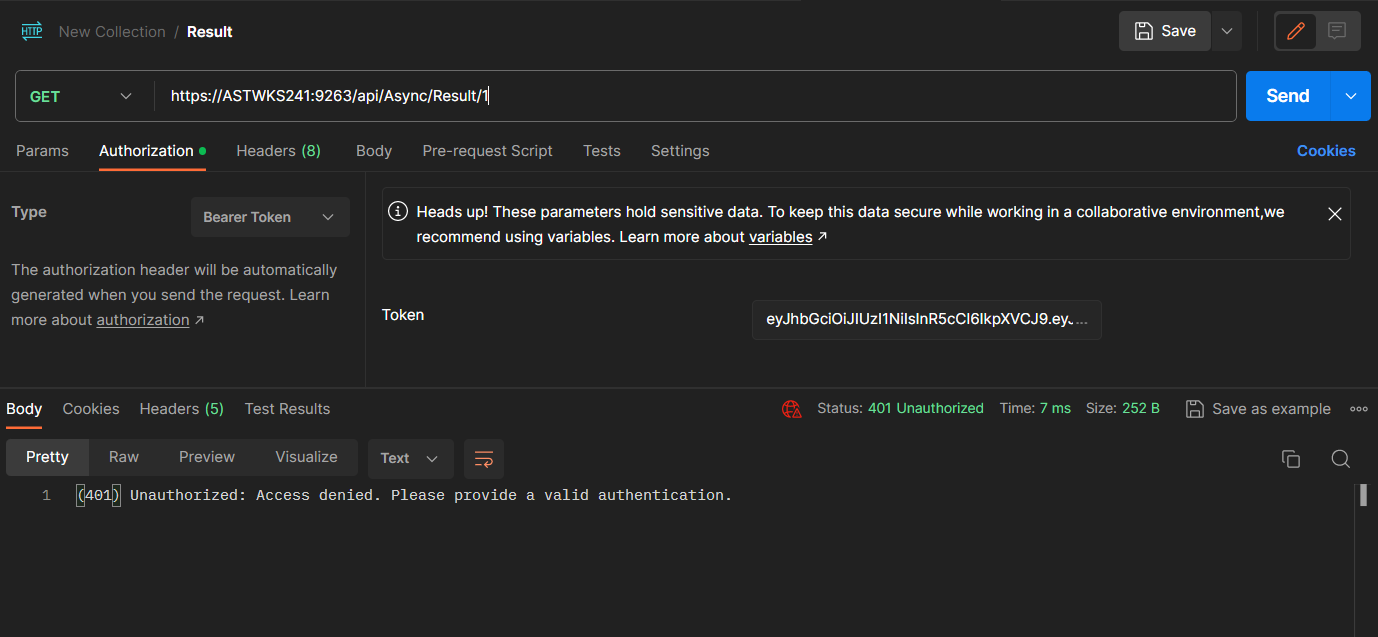1378x637 pixels.
Task: Switch response view to Preview
Action: (207, 457)
